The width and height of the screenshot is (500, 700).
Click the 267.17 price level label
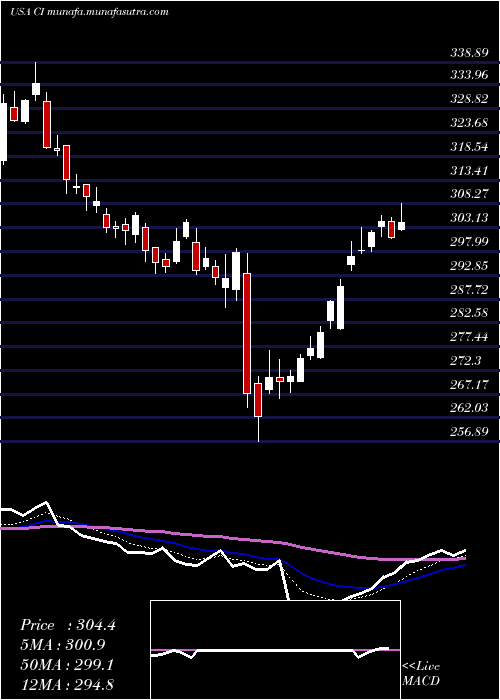(469, 384)
